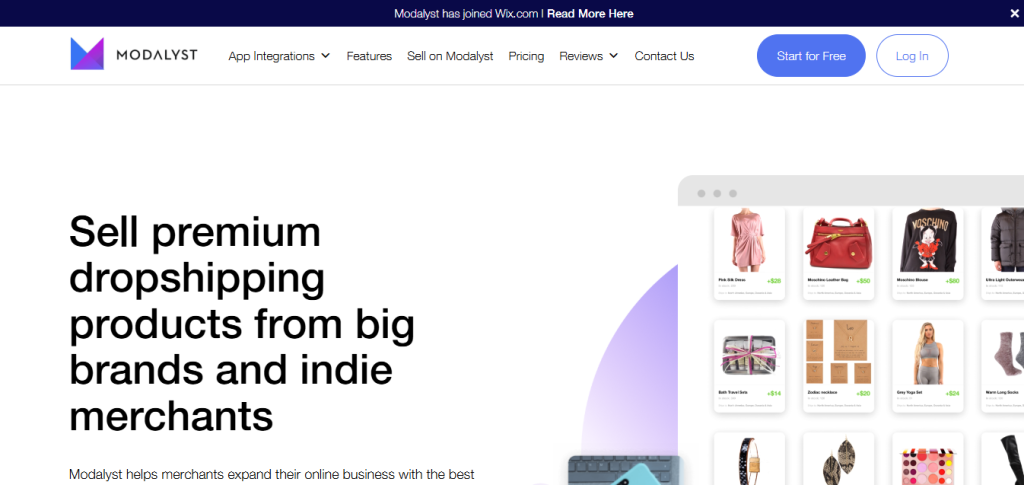Select the Moschino Blouse product card
This screenshot has height=485, width=1024.
[x=927, y=253]
